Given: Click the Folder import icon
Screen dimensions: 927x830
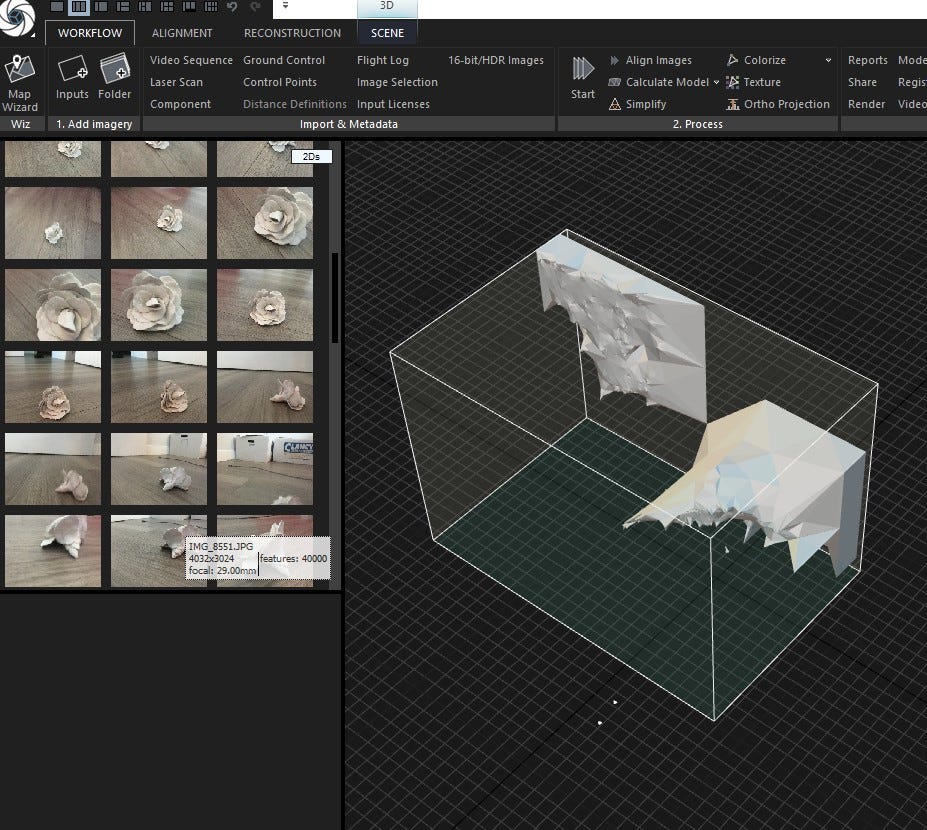Looking at the screenshot, I should coord(115,77).
